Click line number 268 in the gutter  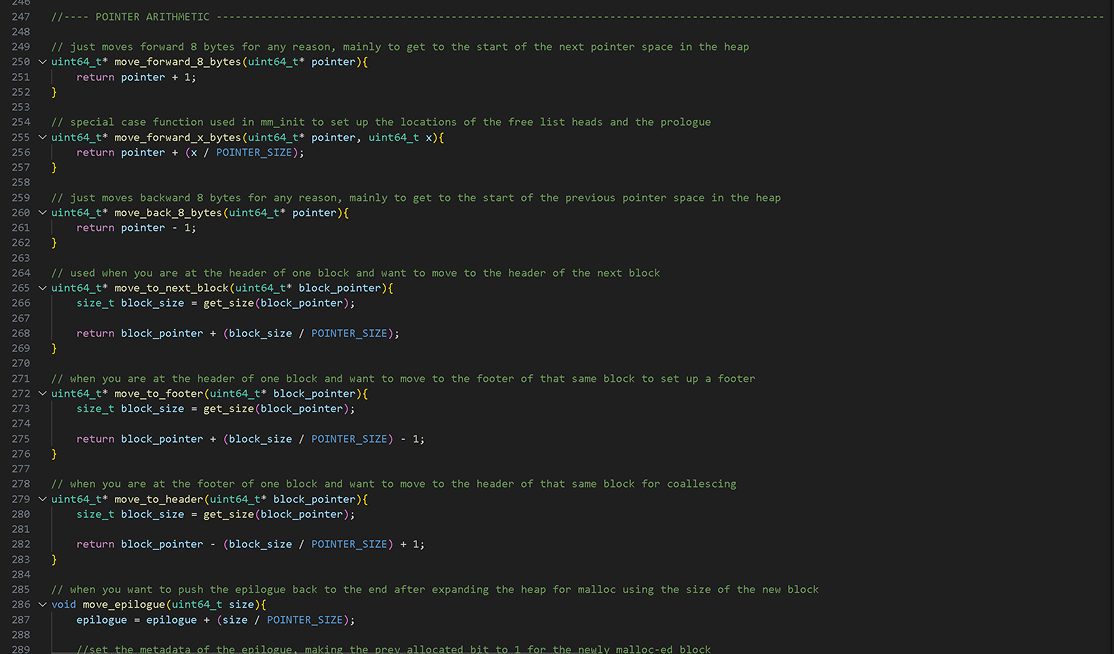pyautogui.click(x=20, y=333)
